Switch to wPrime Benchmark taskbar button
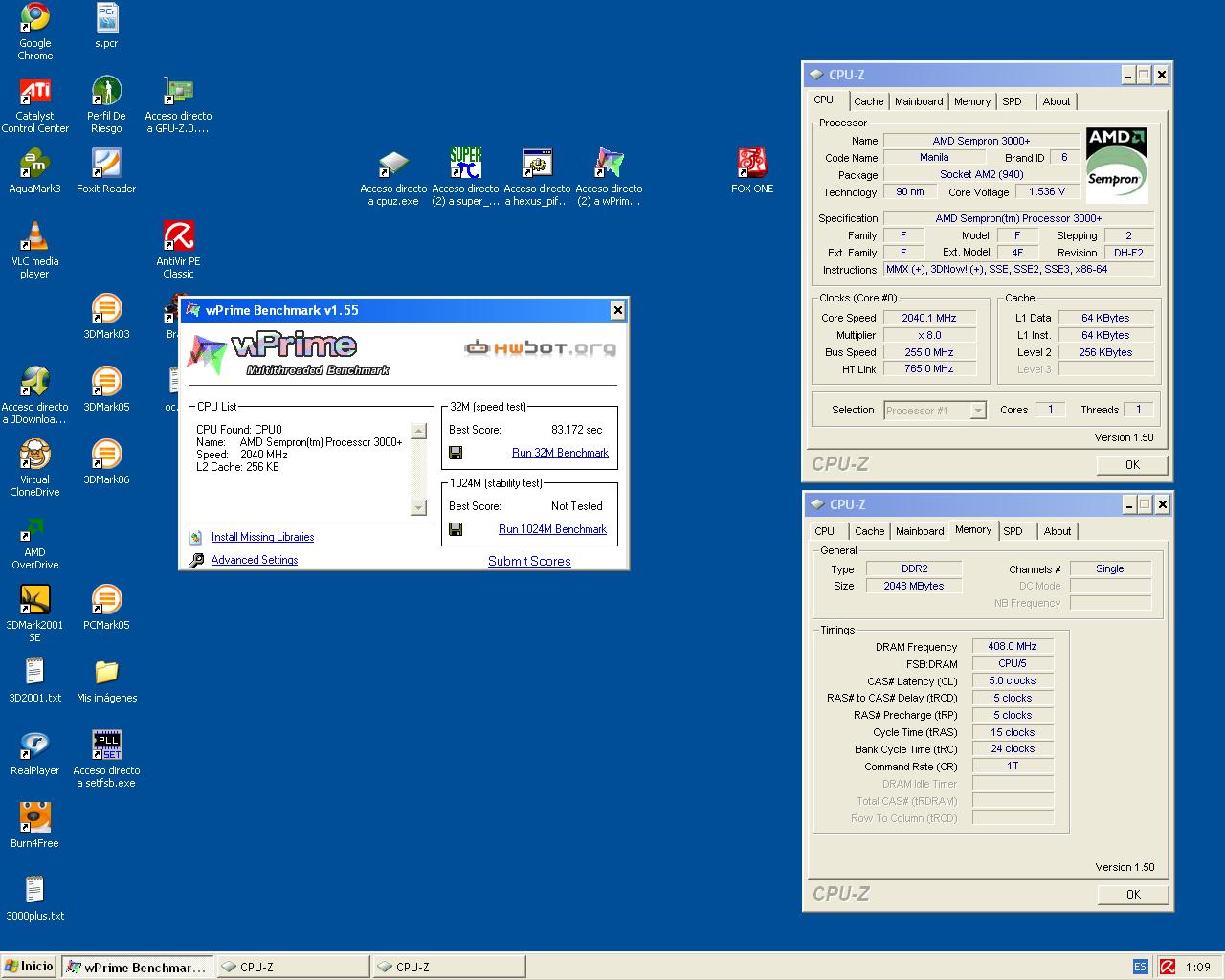The height and width of the screenshot is (980, 1225). pyautogui.click(x=138, y=967)
